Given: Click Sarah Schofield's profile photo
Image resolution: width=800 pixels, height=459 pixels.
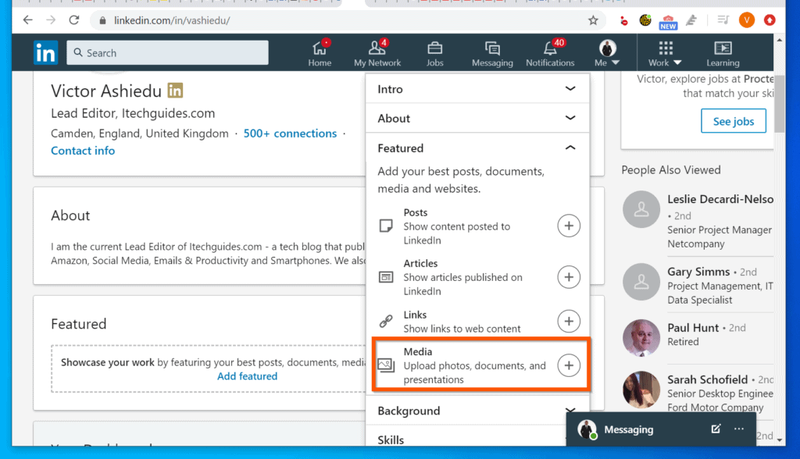Looking at the screenshot, I should coord(641,390).
